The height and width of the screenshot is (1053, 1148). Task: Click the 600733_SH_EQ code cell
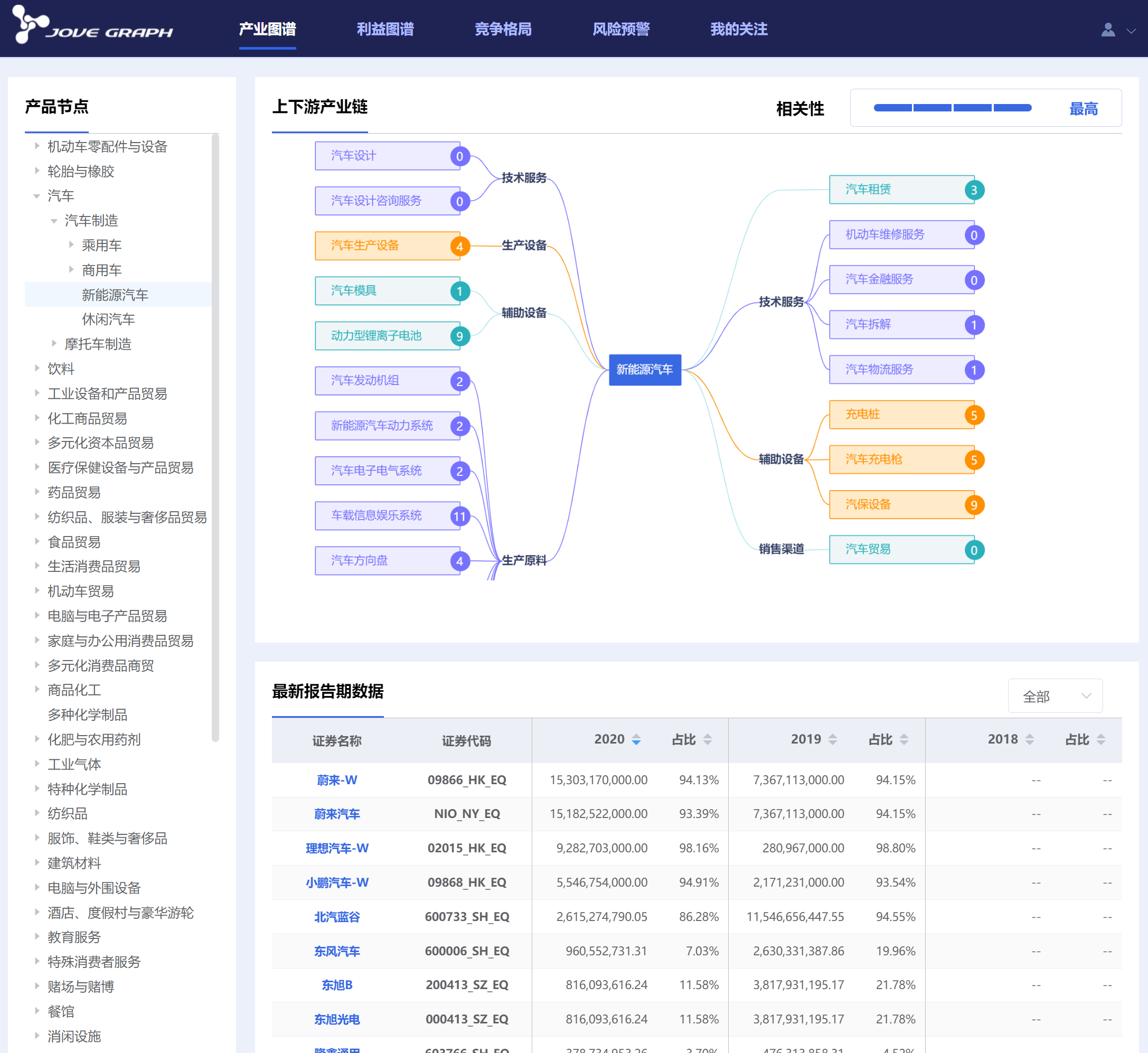point(467,916)
